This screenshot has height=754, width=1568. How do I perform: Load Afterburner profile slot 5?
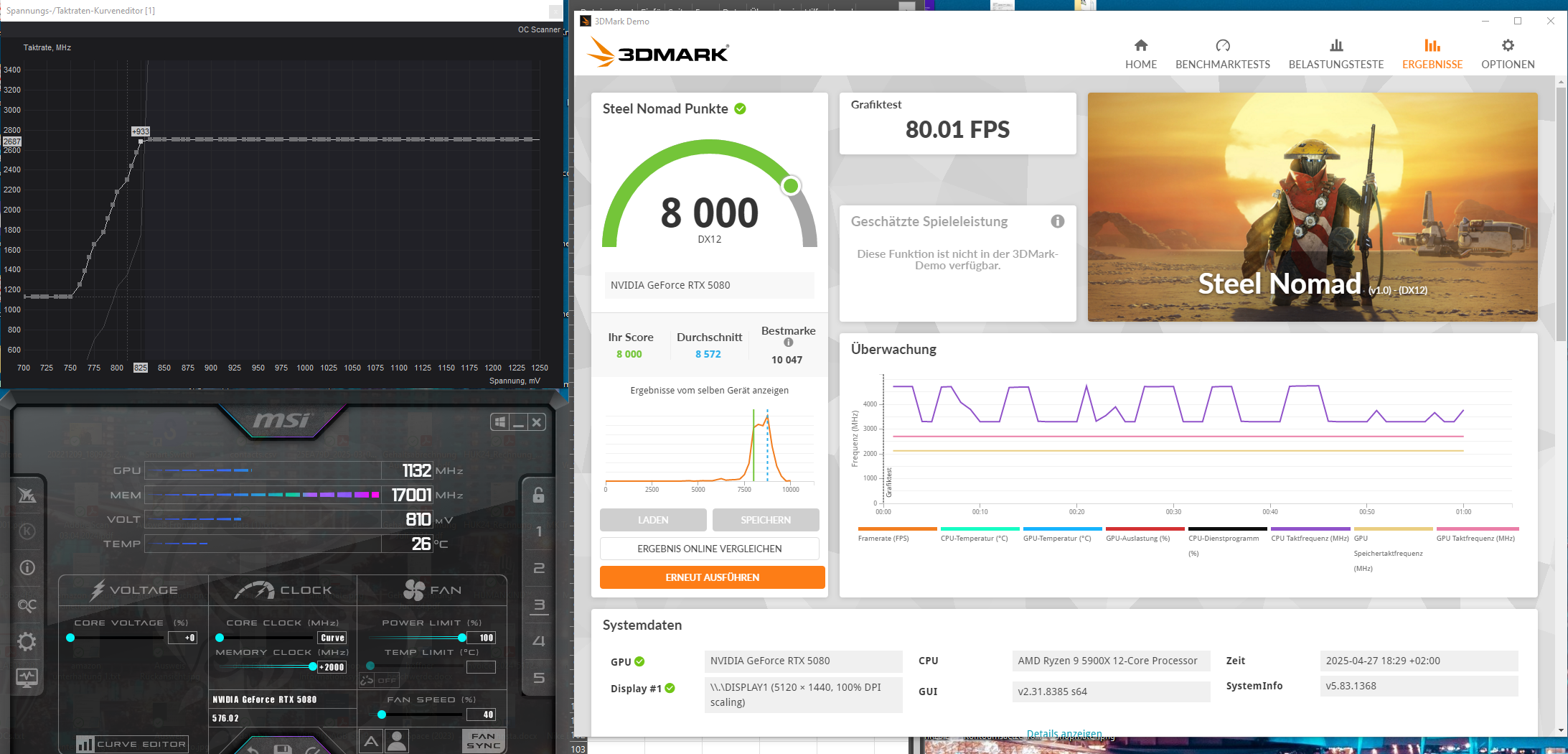pos(539,678)
